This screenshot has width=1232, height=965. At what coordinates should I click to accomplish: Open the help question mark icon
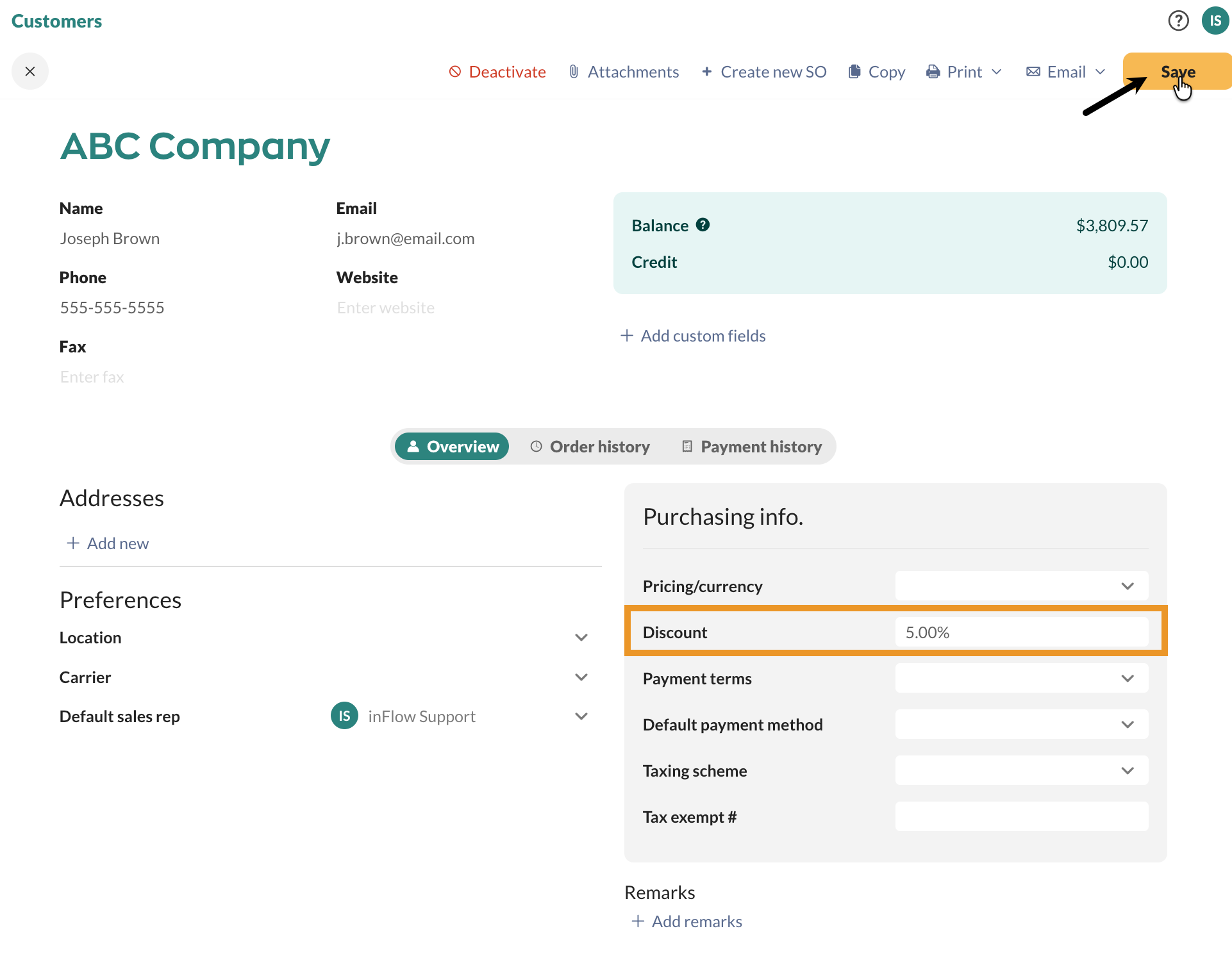(x=1179, y=21)
